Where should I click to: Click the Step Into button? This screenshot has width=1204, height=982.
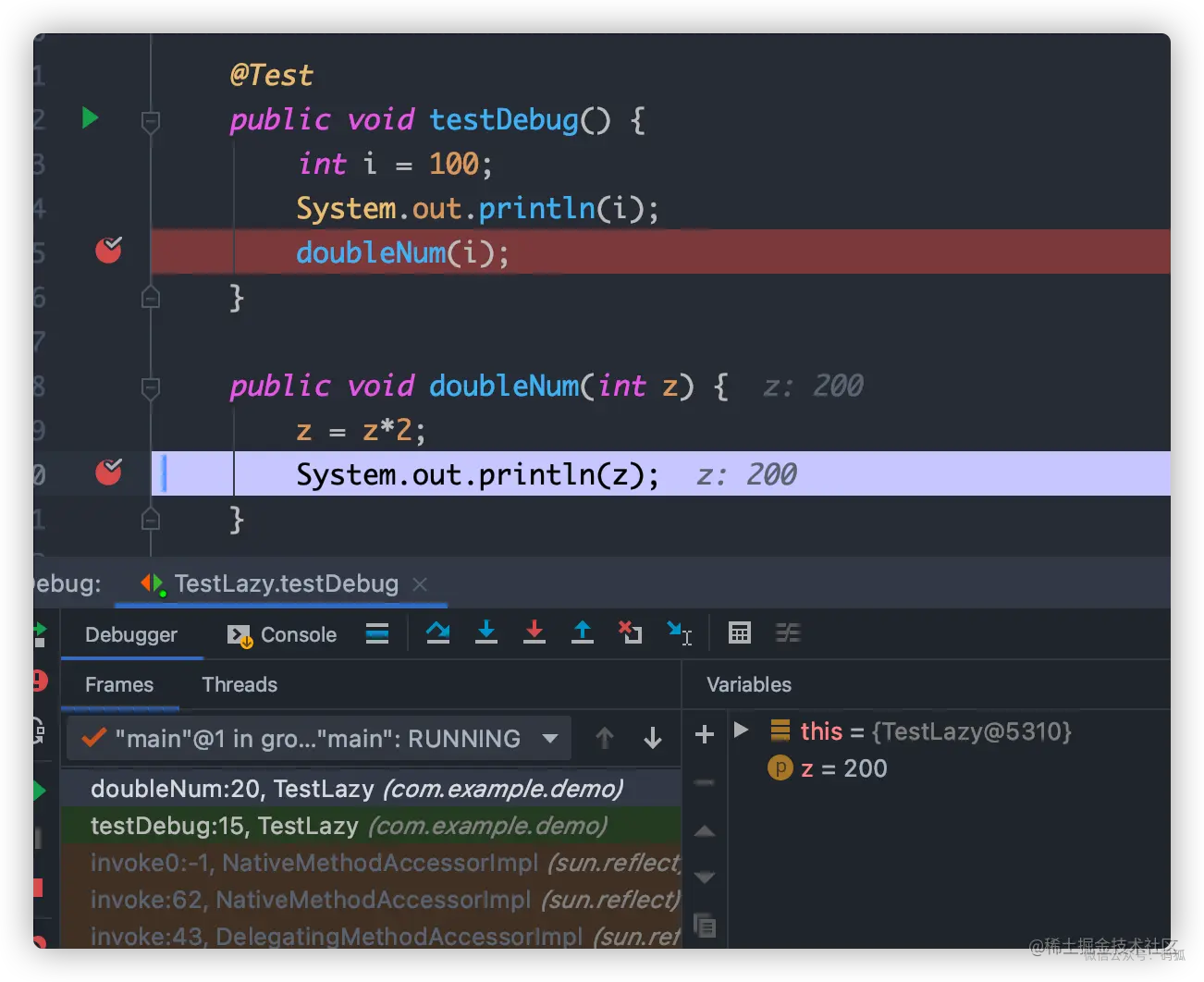click(486, 632)
